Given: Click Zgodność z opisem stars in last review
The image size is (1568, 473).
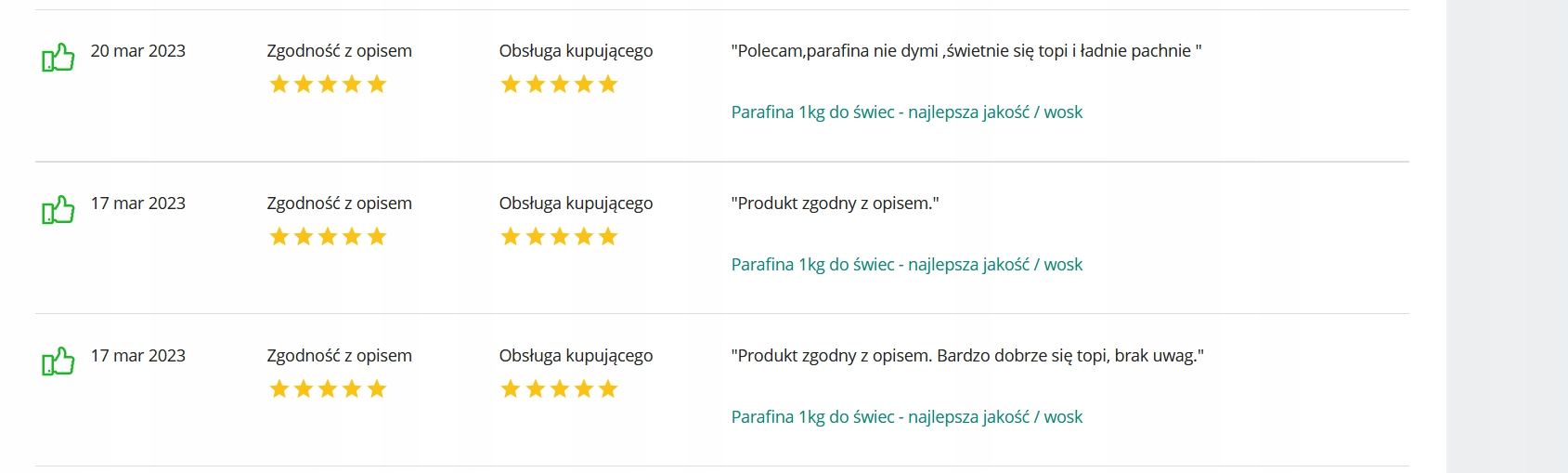Looking at the screenshot, I should (x=328, y=389).
